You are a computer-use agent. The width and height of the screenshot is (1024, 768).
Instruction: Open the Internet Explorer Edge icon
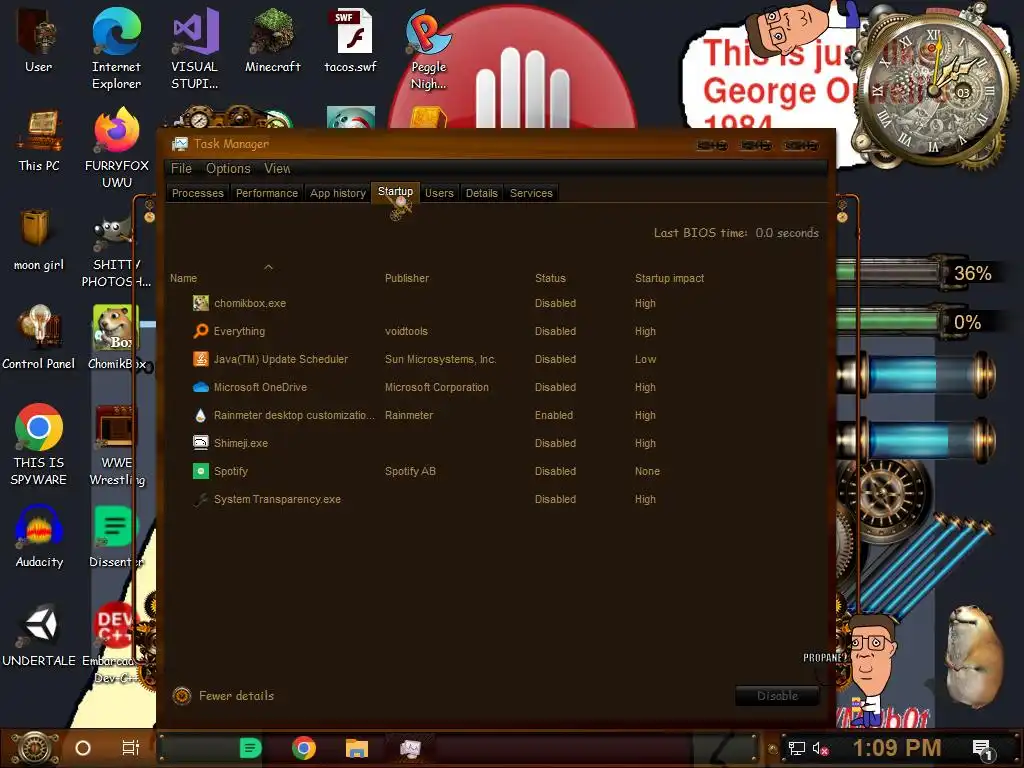click(x=116, y=48)
